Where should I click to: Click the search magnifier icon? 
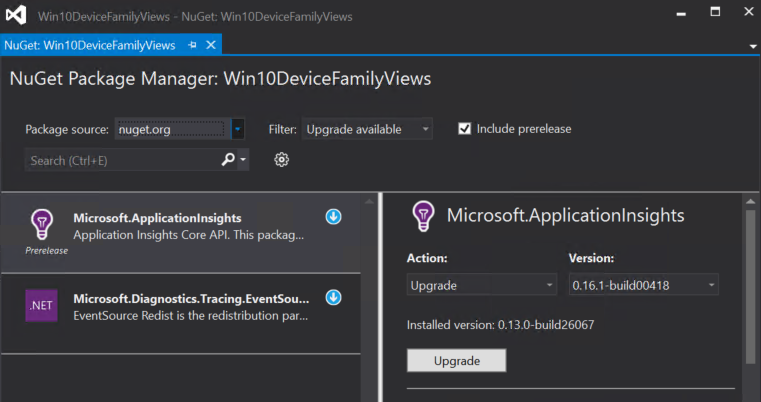coord(228,160)
